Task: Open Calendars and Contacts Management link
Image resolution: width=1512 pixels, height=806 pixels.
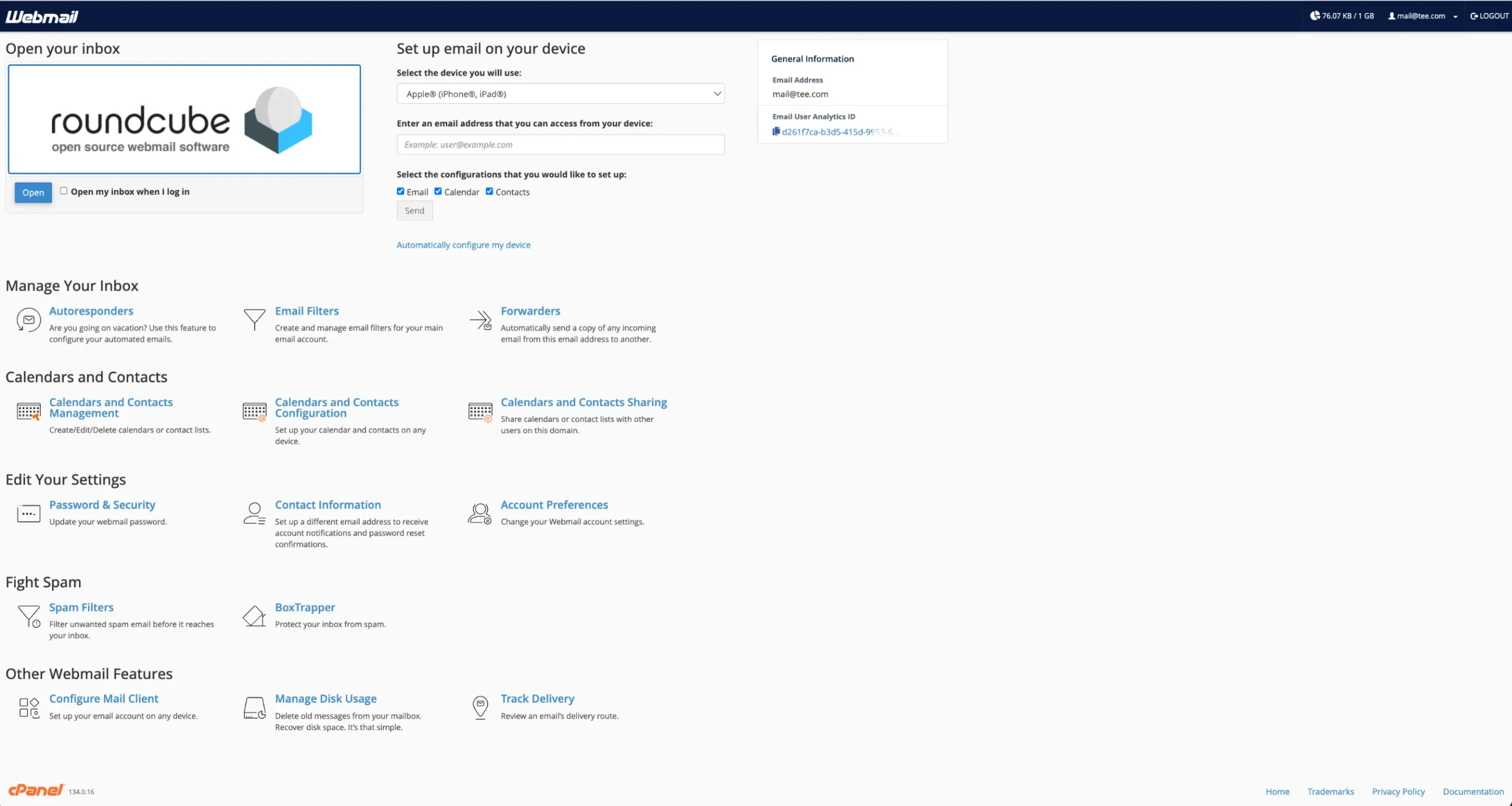Action: tap(111, 408)
